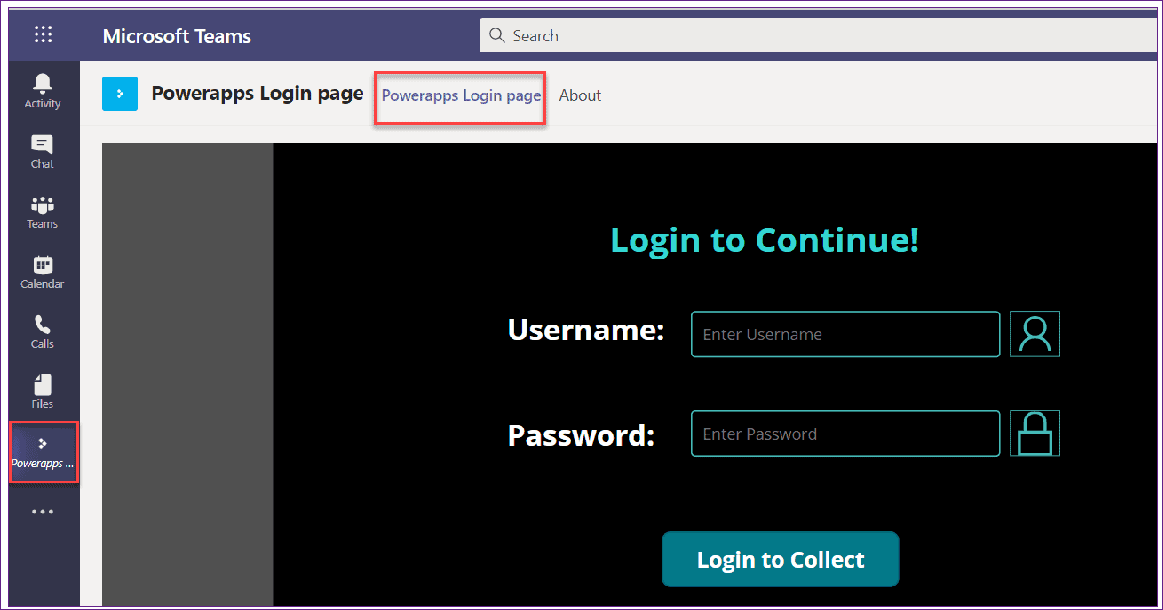Select the Powerapps Login page tab

coord(459,95)
